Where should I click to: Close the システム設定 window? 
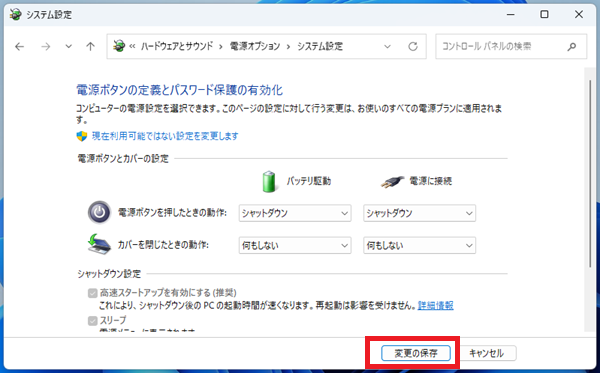tap(579, 15)
